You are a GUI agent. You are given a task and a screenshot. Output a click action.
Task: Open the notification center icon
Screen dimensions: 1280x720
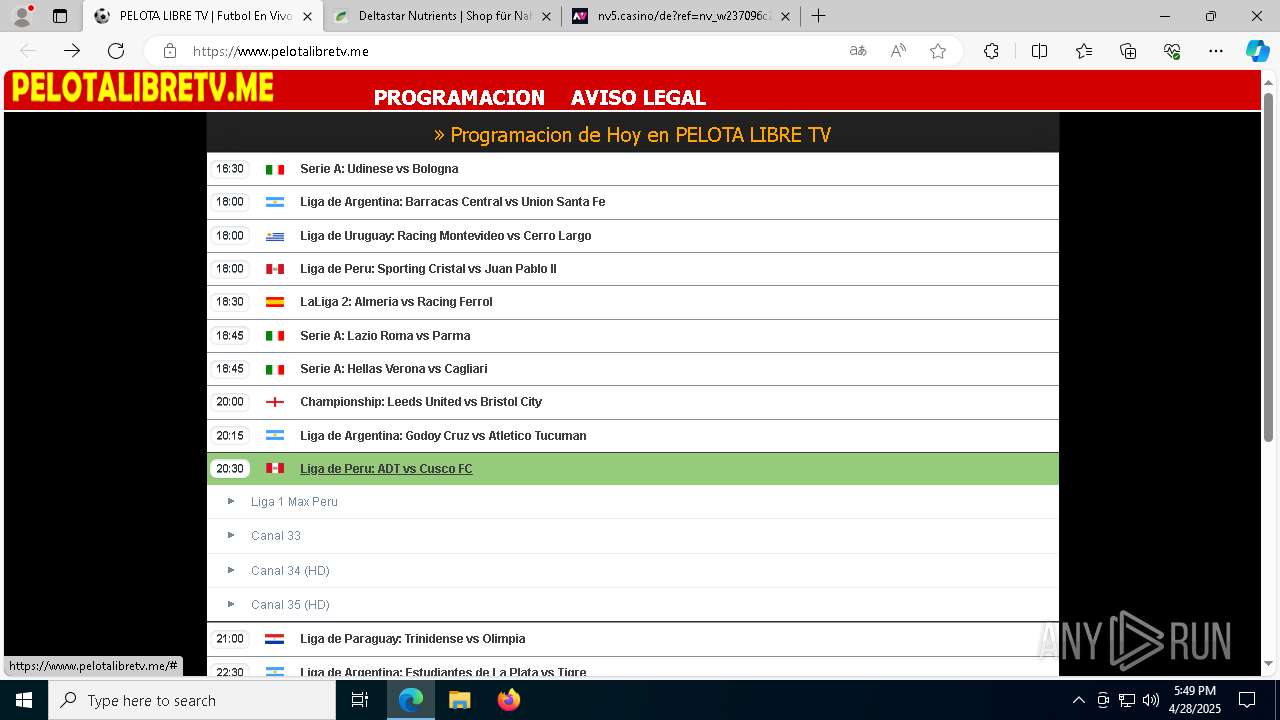pos(1247,700)
